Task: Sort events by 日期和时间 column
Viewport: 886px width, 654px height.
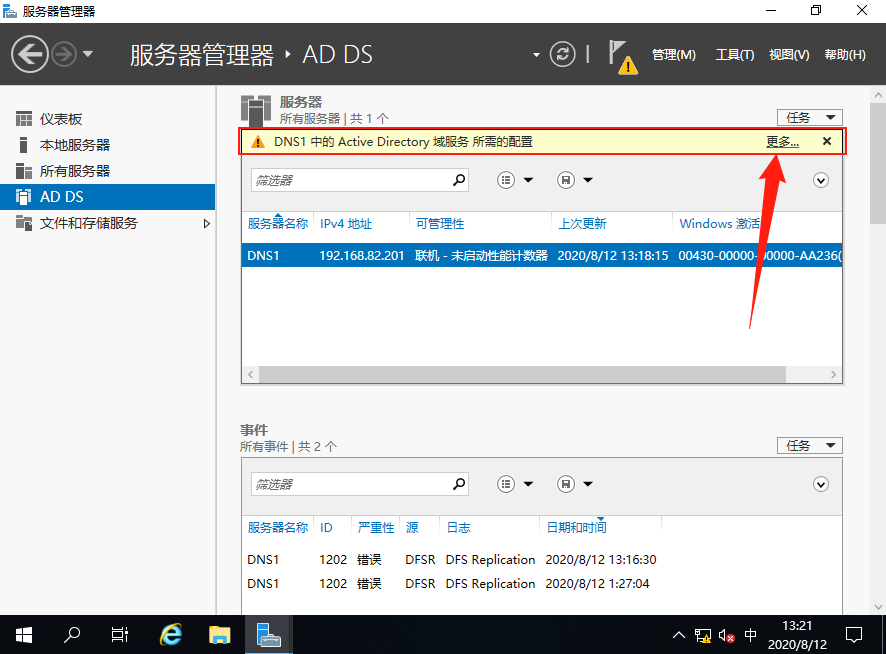Action: (x=576, y=528)
